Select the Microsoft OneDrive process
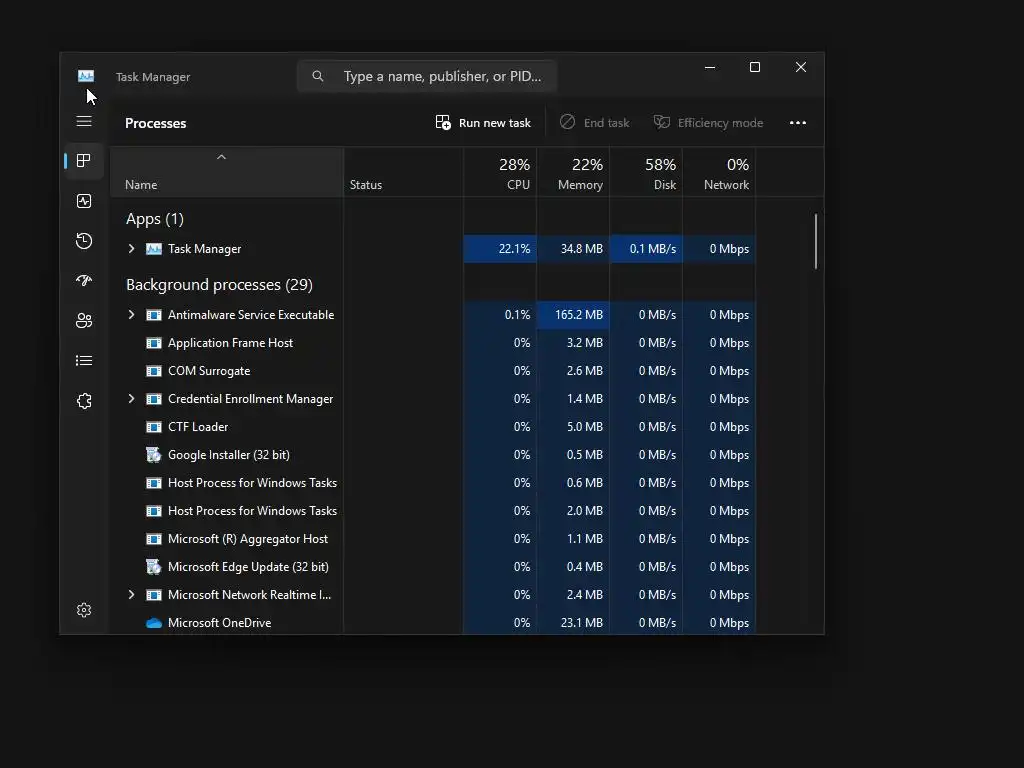Screen dimensions: 1024x768 (441, 623)
